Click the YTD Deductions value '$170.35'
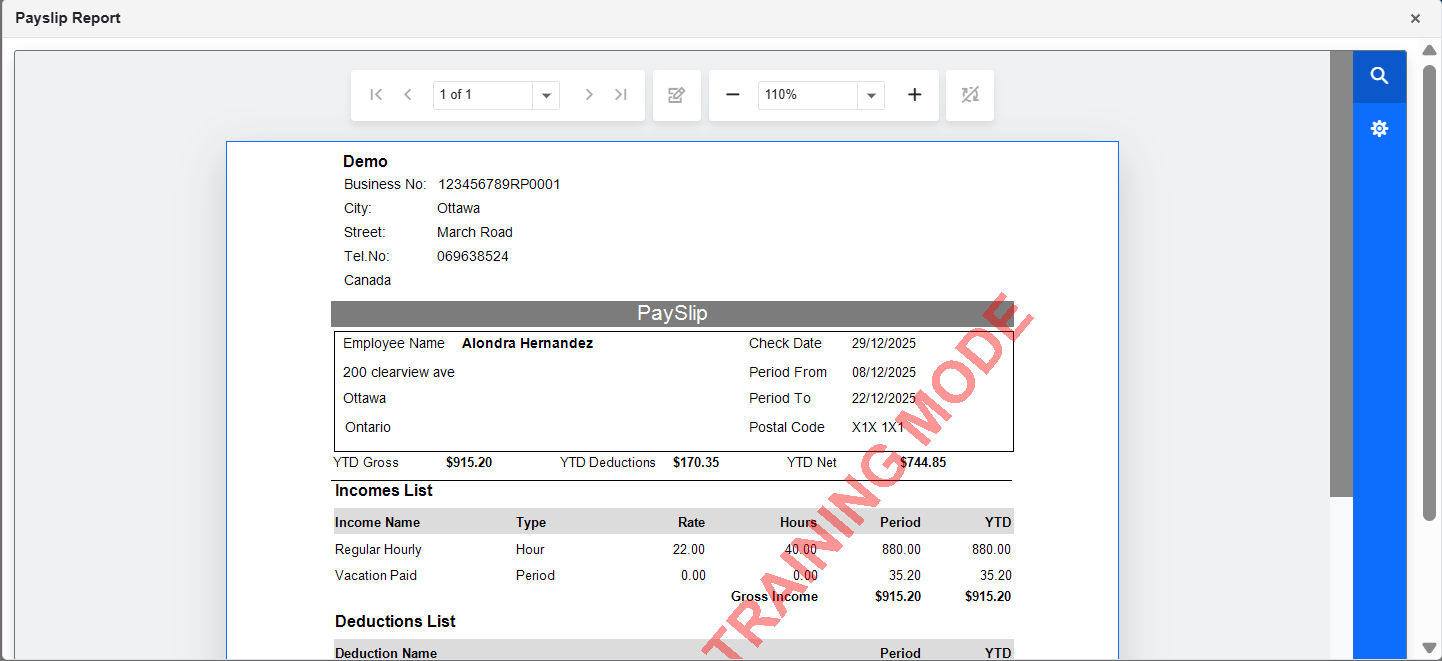Screen dimensions: 1442x661 (696, 462)
